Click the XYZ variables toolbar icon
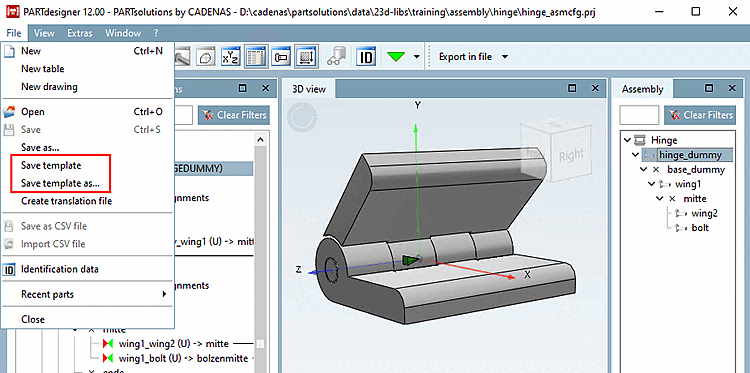Viewport: 750px width, 373px height. point(232,56)
